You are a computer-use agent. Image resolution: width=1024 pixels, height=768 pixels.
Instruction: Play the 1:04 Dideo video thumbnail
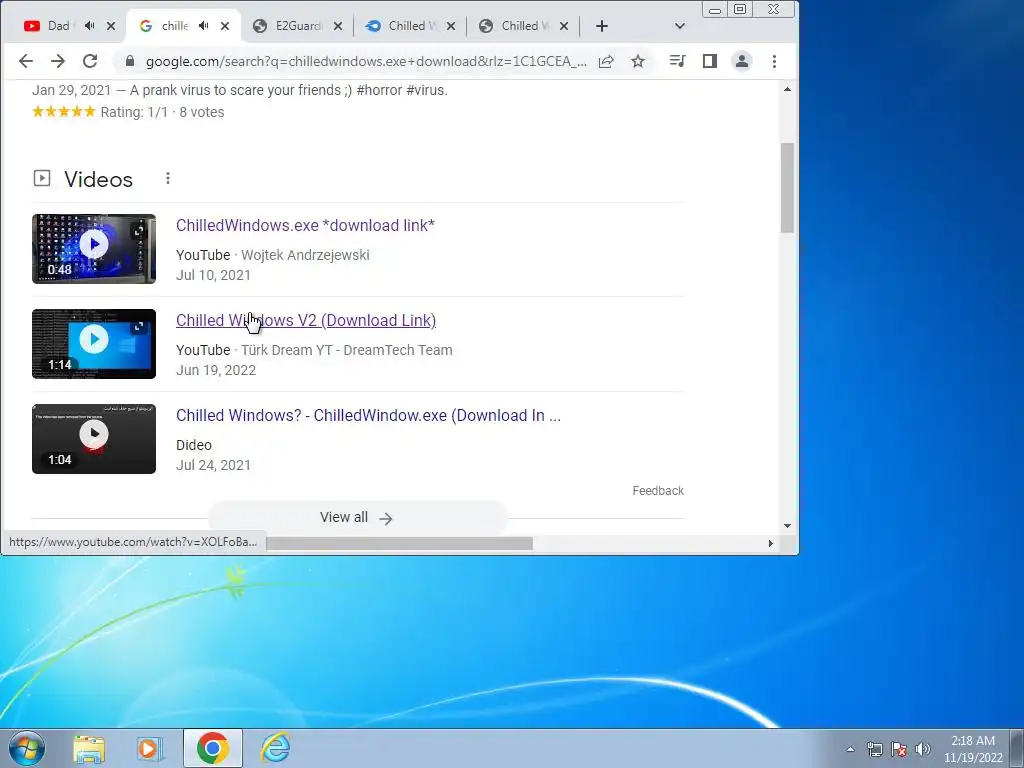pyautogui.click(x=94, y=439)
